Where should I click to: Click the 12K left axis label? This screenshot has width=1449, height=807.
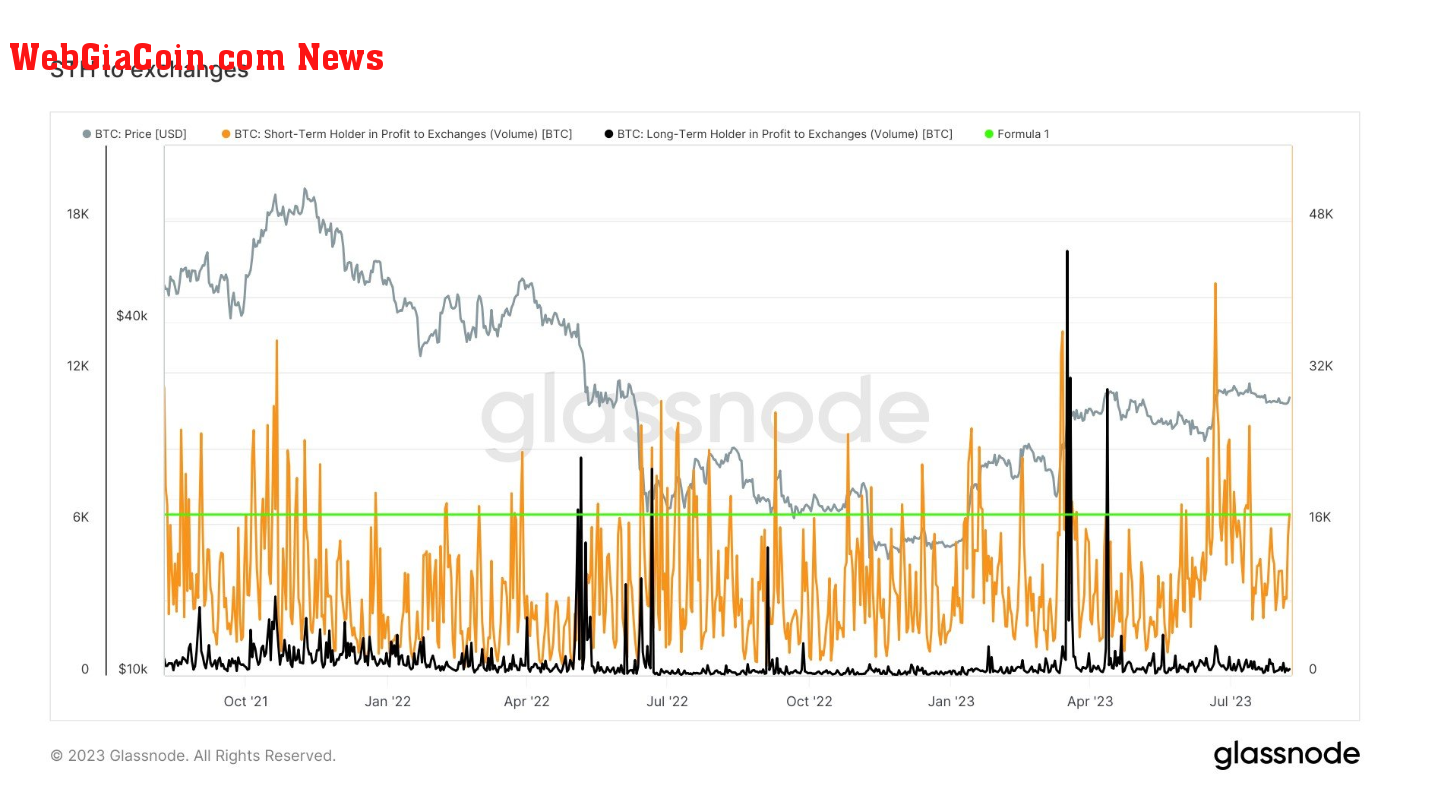[78, 366]
